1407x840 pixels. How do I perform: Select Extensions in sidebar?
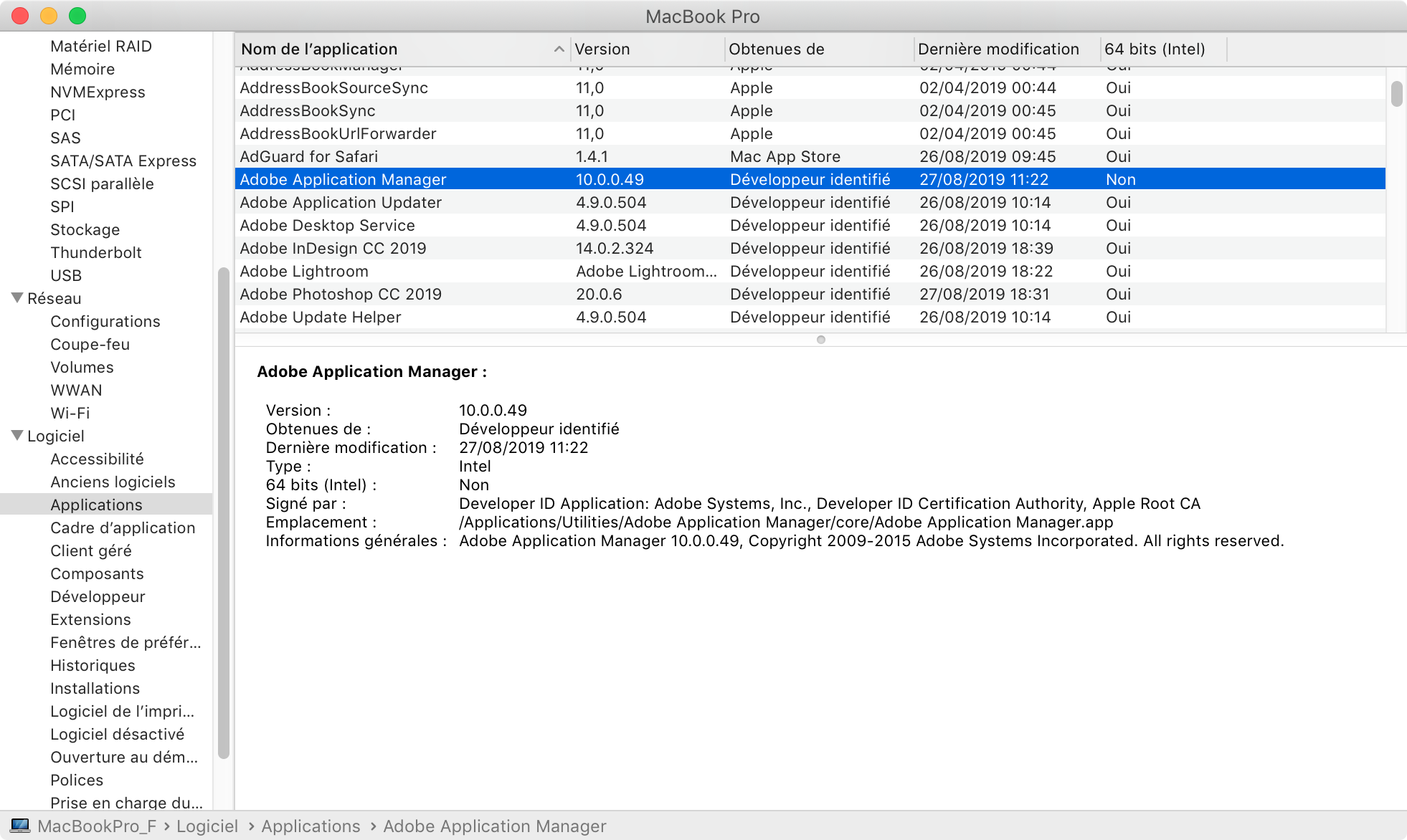click(90, 619)
